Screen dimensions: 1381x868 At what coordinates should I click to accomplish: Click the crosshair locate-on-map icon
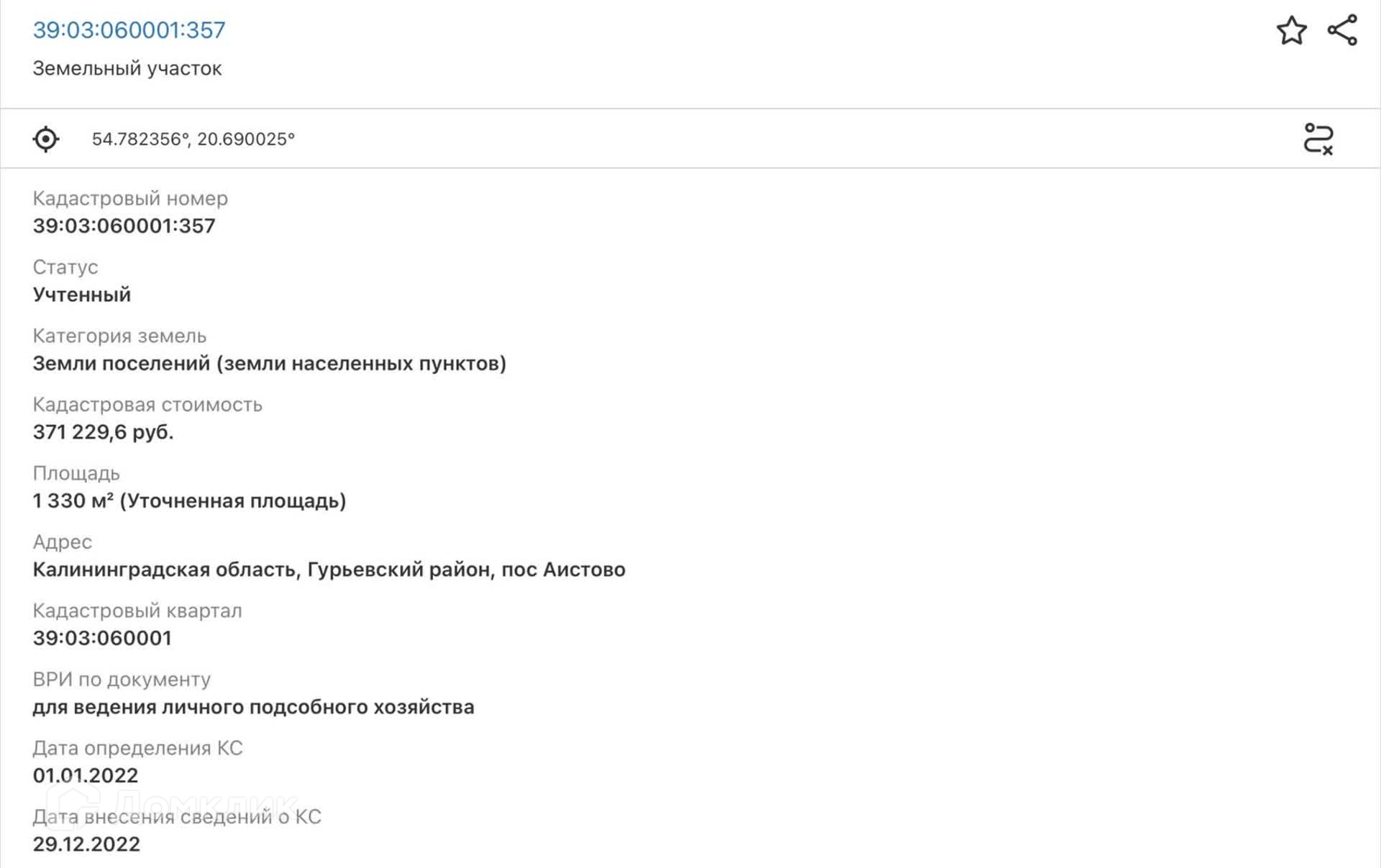pos(46,139)
